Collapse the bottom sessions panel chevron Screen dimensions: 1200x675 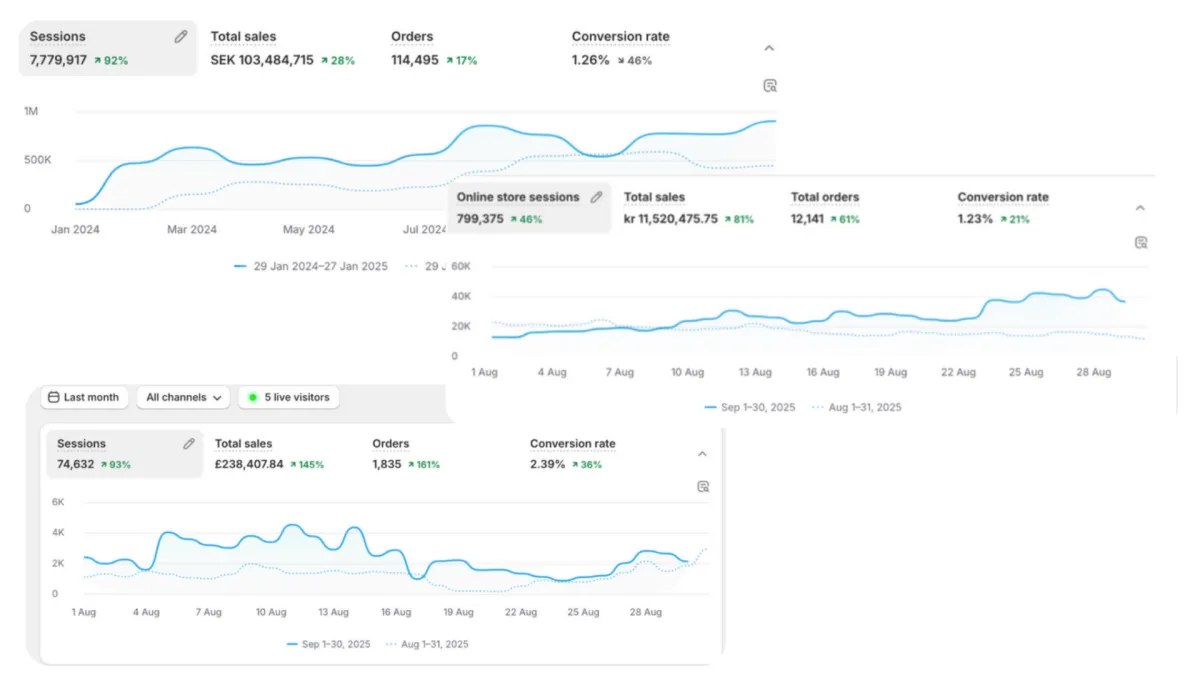point(702,454)
